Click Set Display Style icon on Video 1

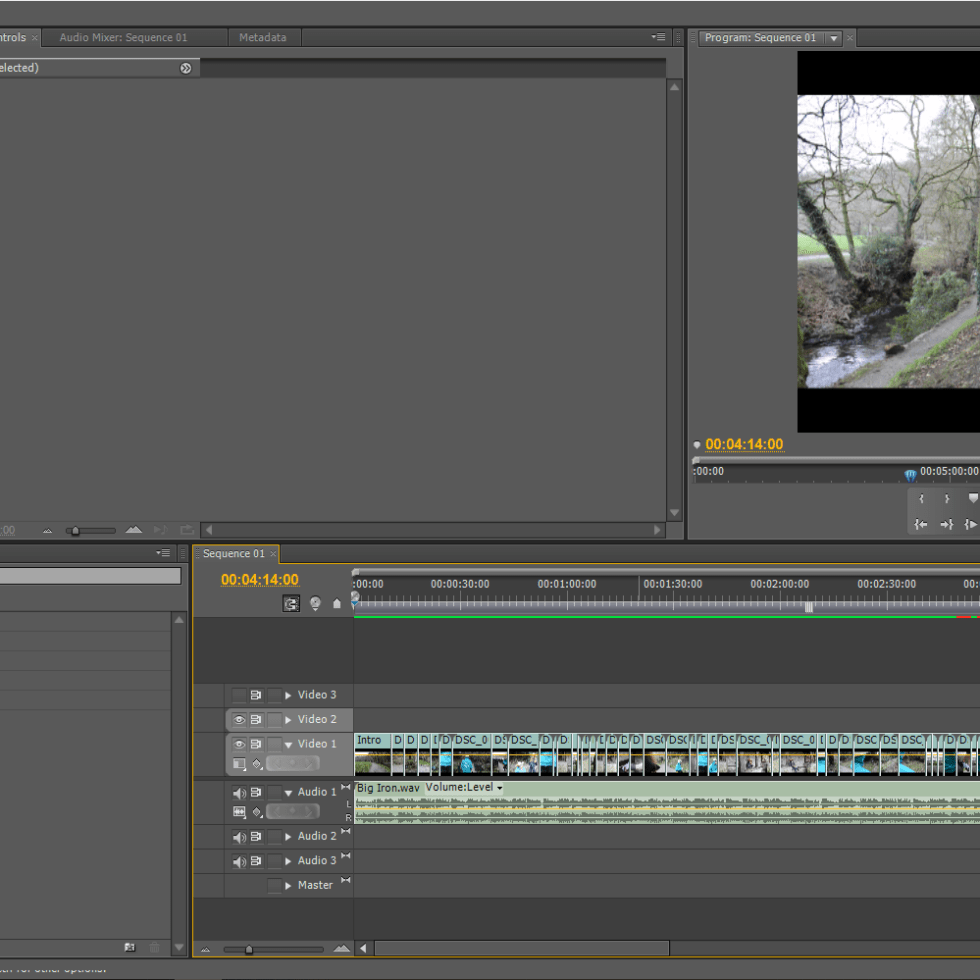(239, 764)
